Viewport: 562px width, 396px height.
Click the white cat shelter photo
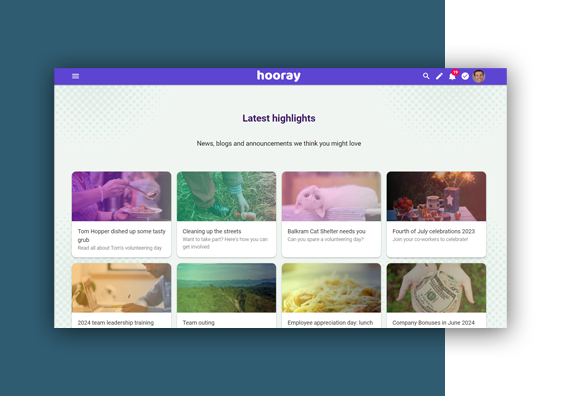(x=331, y=196)
